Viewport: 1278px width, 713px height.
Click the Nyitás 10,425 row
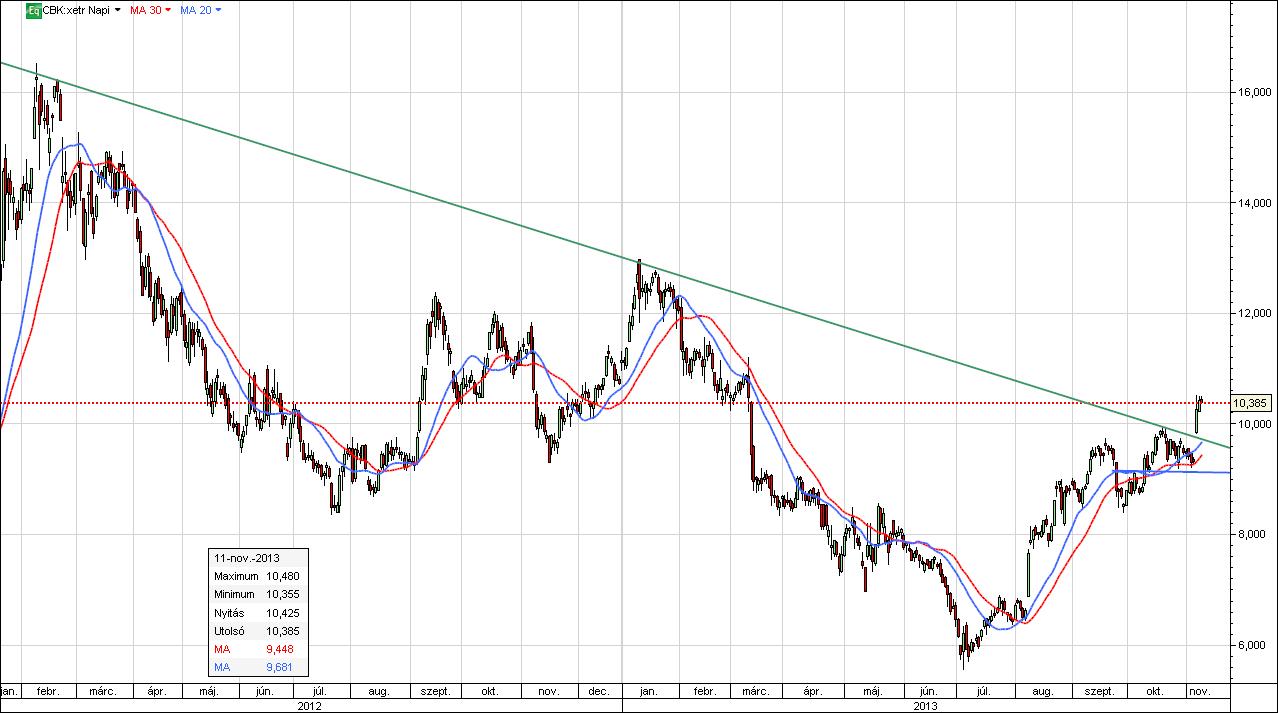(x=257, y=613)
